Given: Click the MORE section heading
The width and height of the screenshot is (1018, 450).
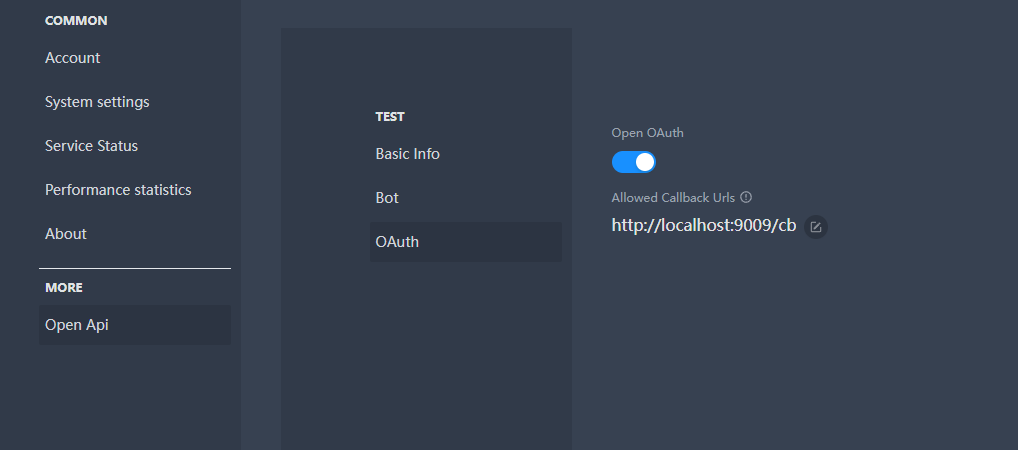Looking at the screenshot, I should [64, 288].
